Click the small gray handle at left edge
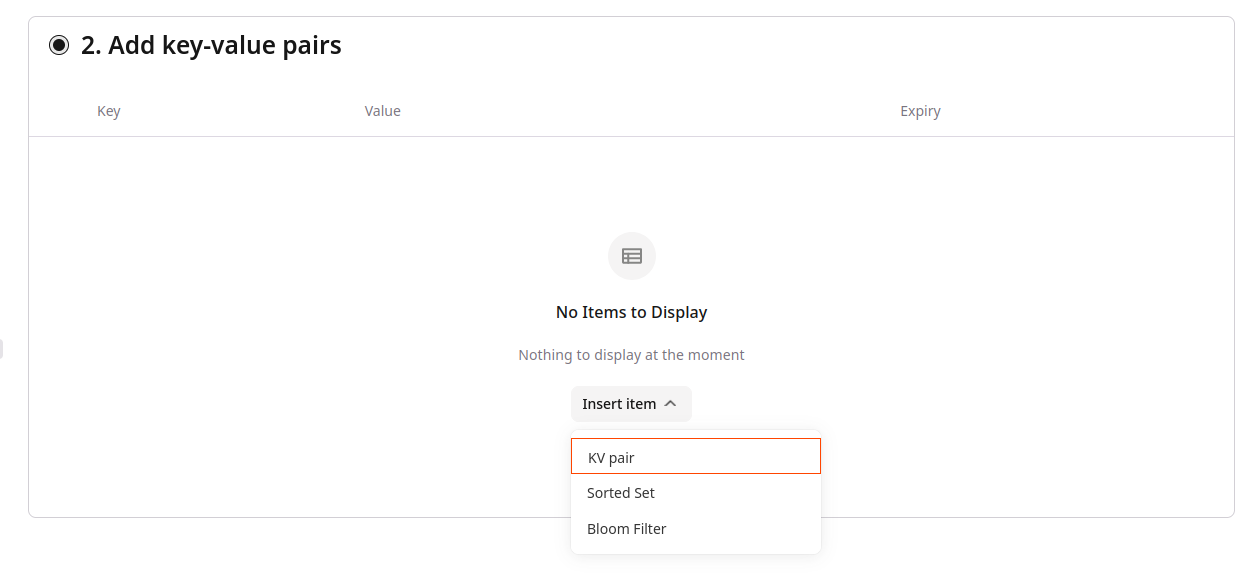This screenshot has width=1257, height=582. click(1, 349)
